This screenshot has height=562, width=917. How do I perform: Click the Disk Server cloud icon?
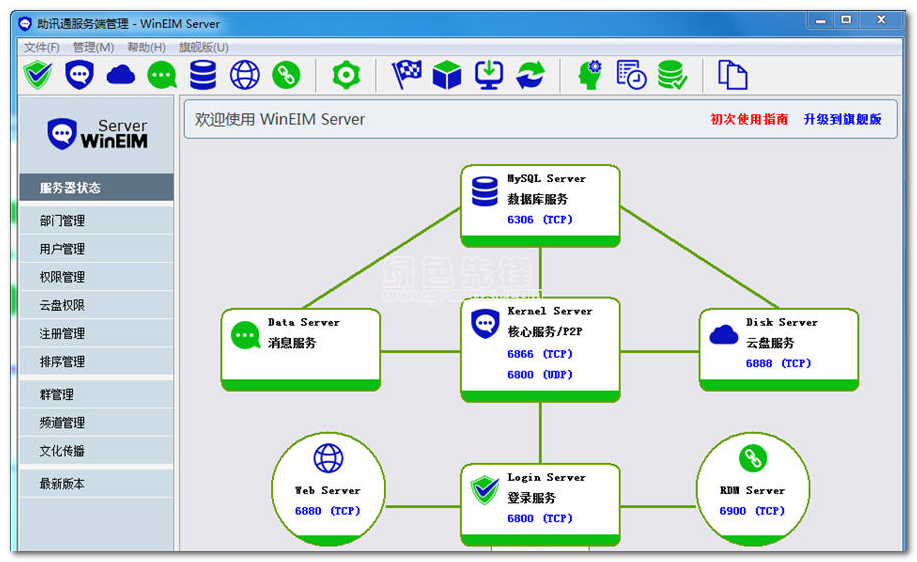coord(724,335)
